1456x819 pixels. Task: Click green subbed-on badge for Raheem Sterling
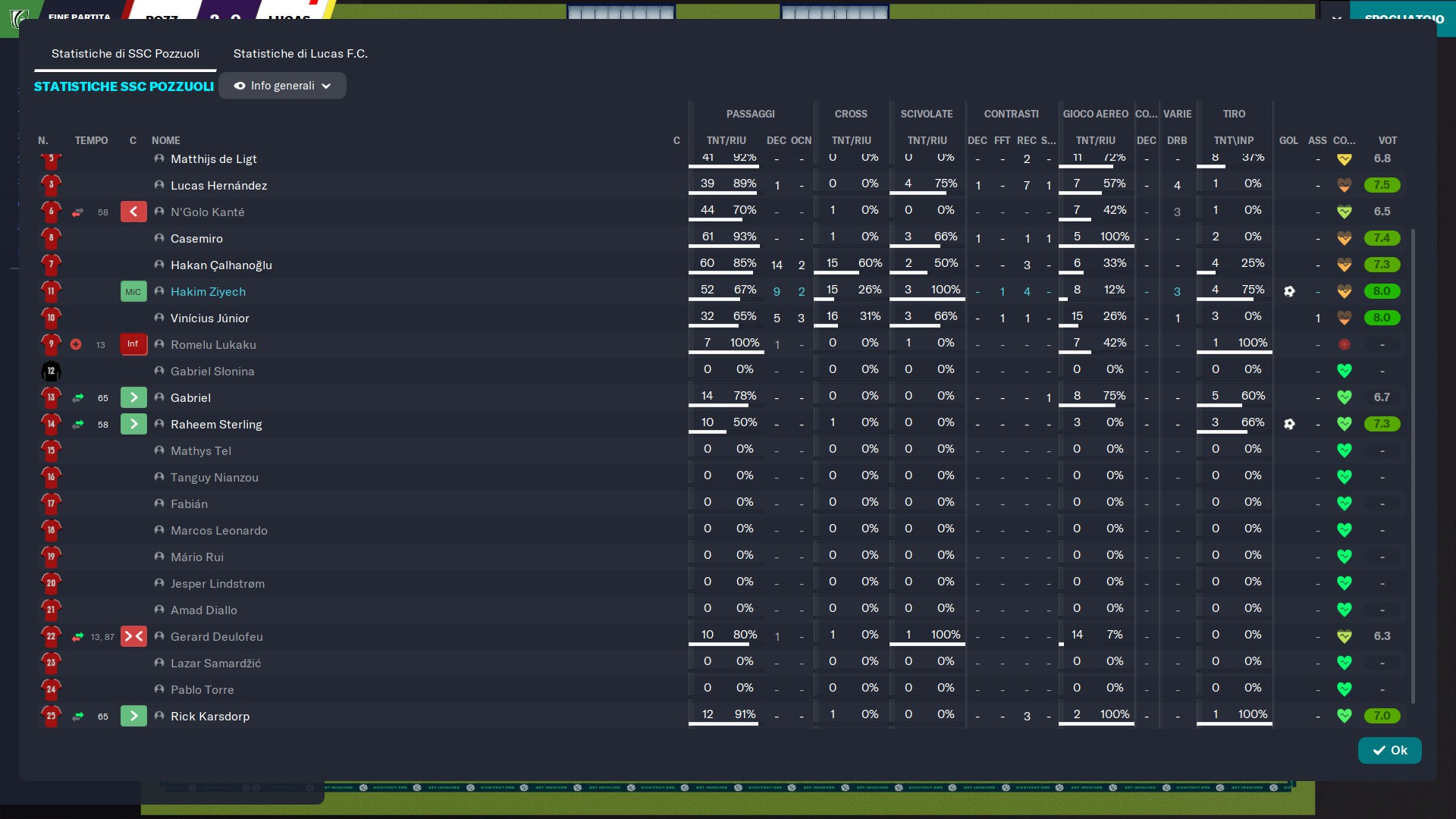(x=133, y=424)
